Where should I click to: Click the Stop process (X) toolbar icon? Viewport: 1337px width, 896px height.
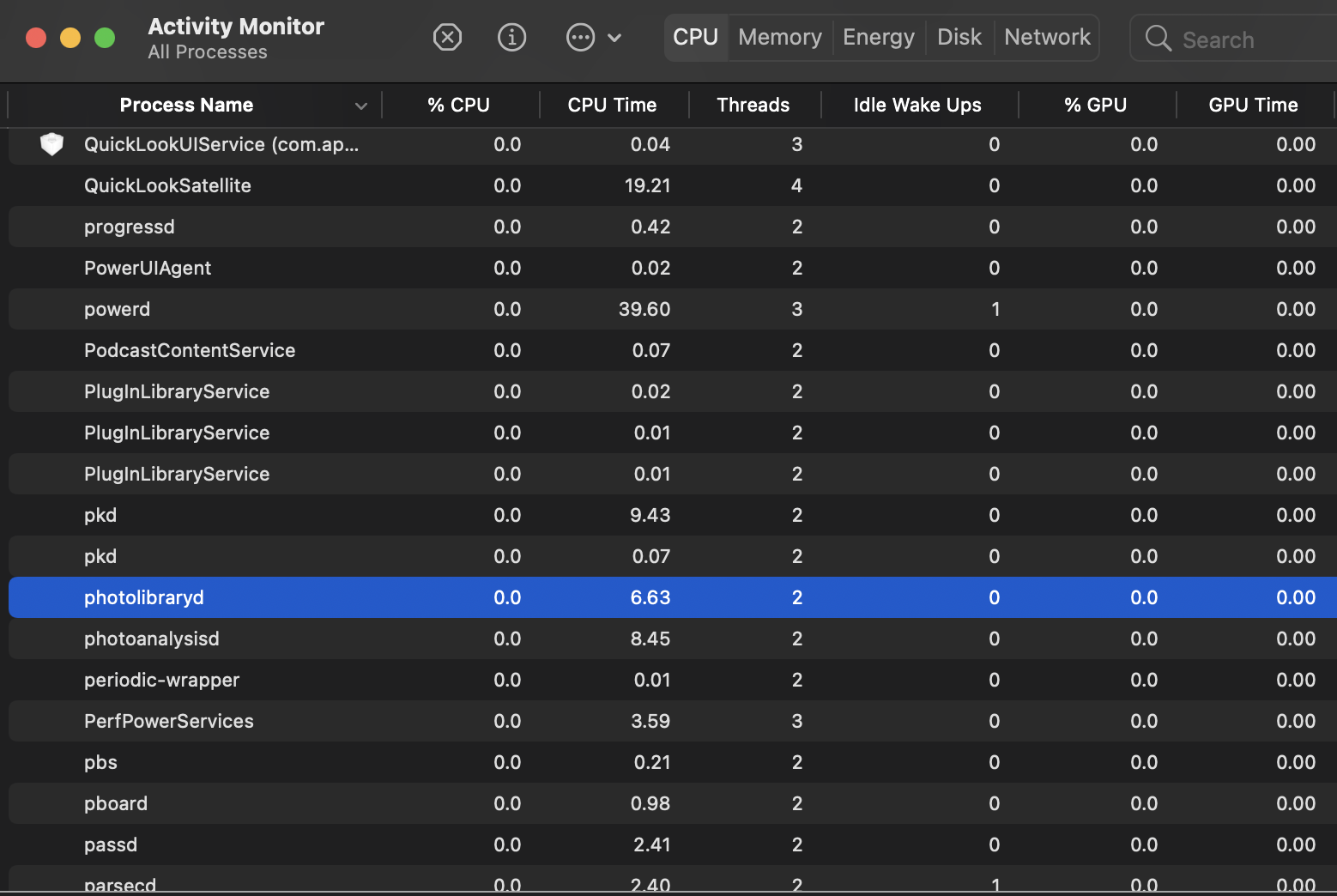click(447, 38)
